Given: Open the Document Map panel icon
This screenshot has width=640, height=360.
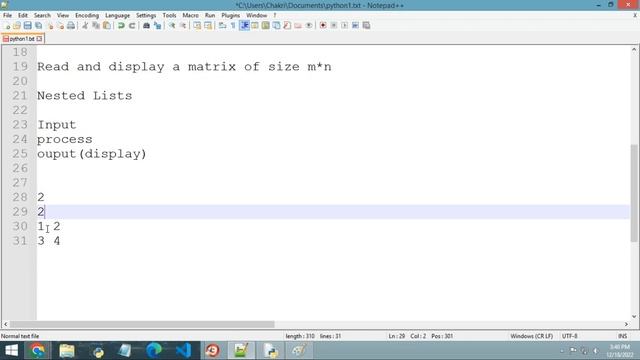Looking at the screenshot, I should pyautogui.click(x=265, y=26).
